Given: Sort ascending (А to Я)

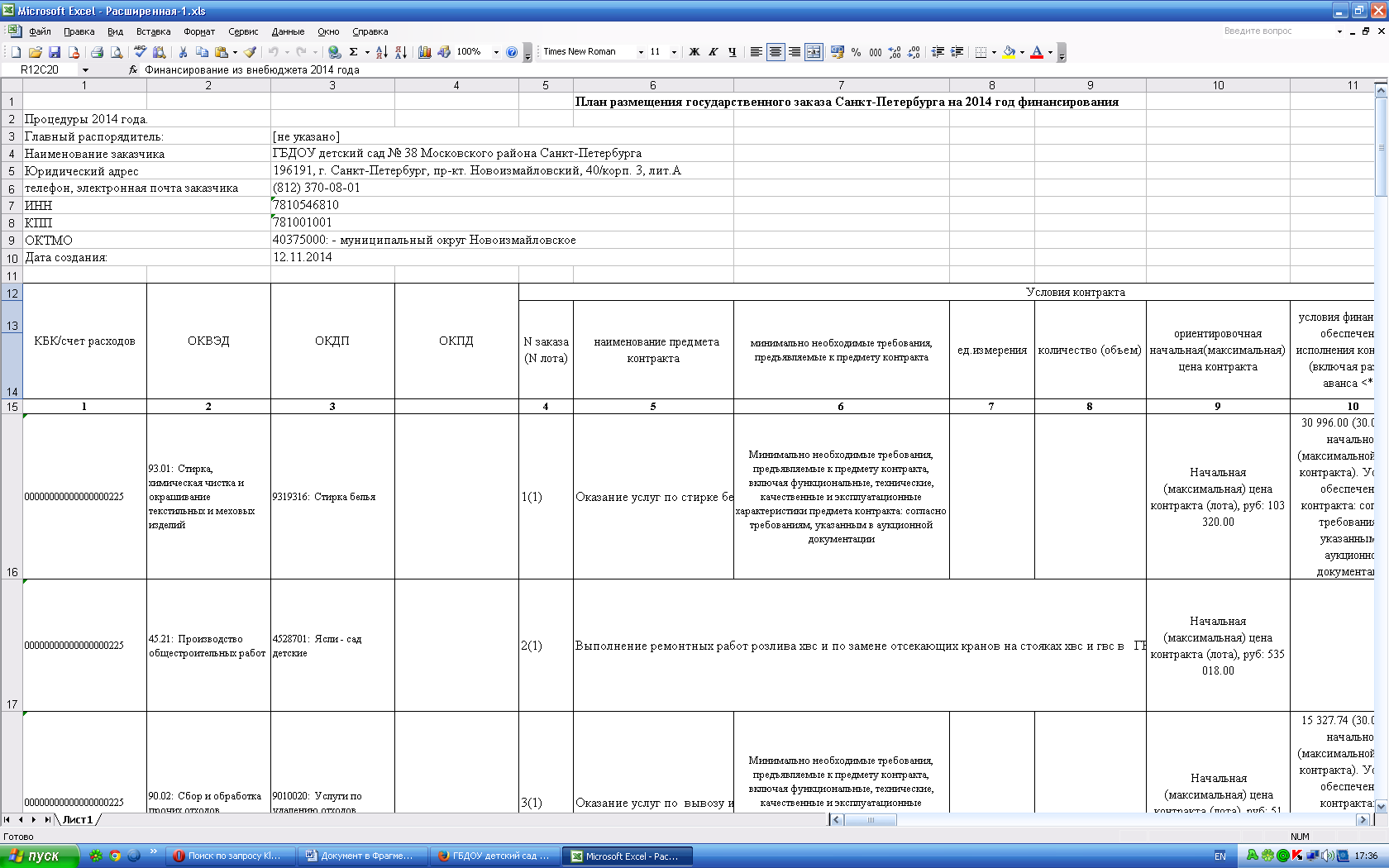Looking at the screenshot, I should click(382, 52).
